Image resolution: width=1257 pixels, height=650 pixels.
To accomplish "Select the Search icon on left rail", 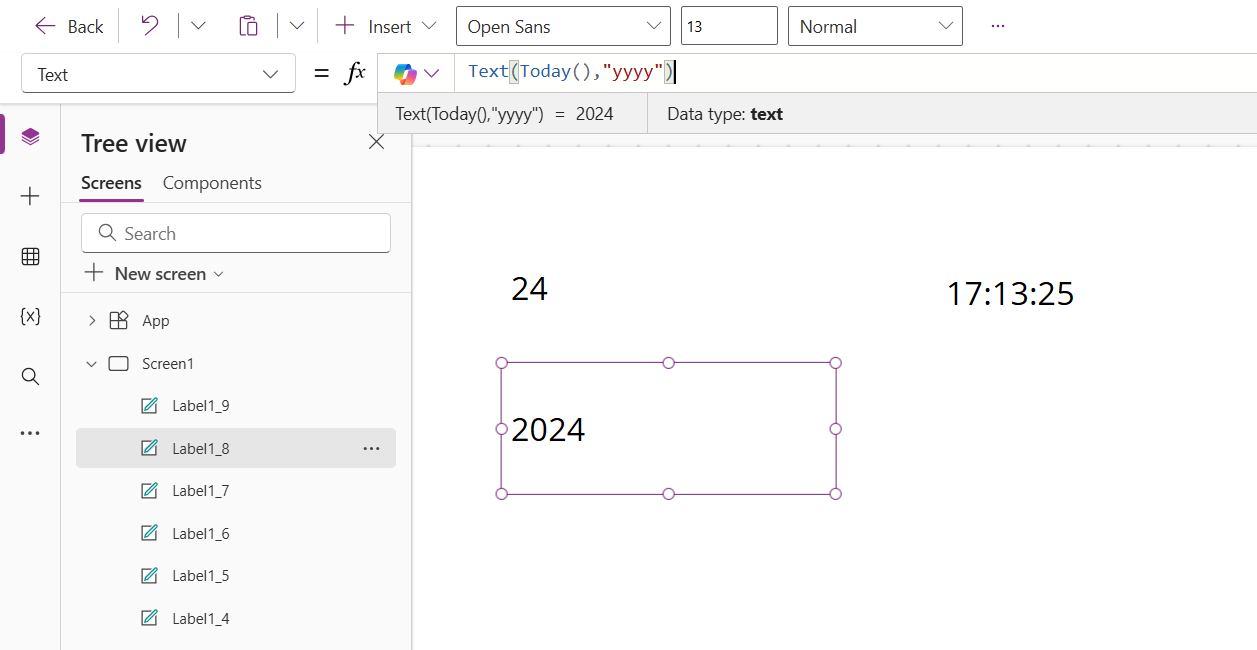I will tap(30, 376).
